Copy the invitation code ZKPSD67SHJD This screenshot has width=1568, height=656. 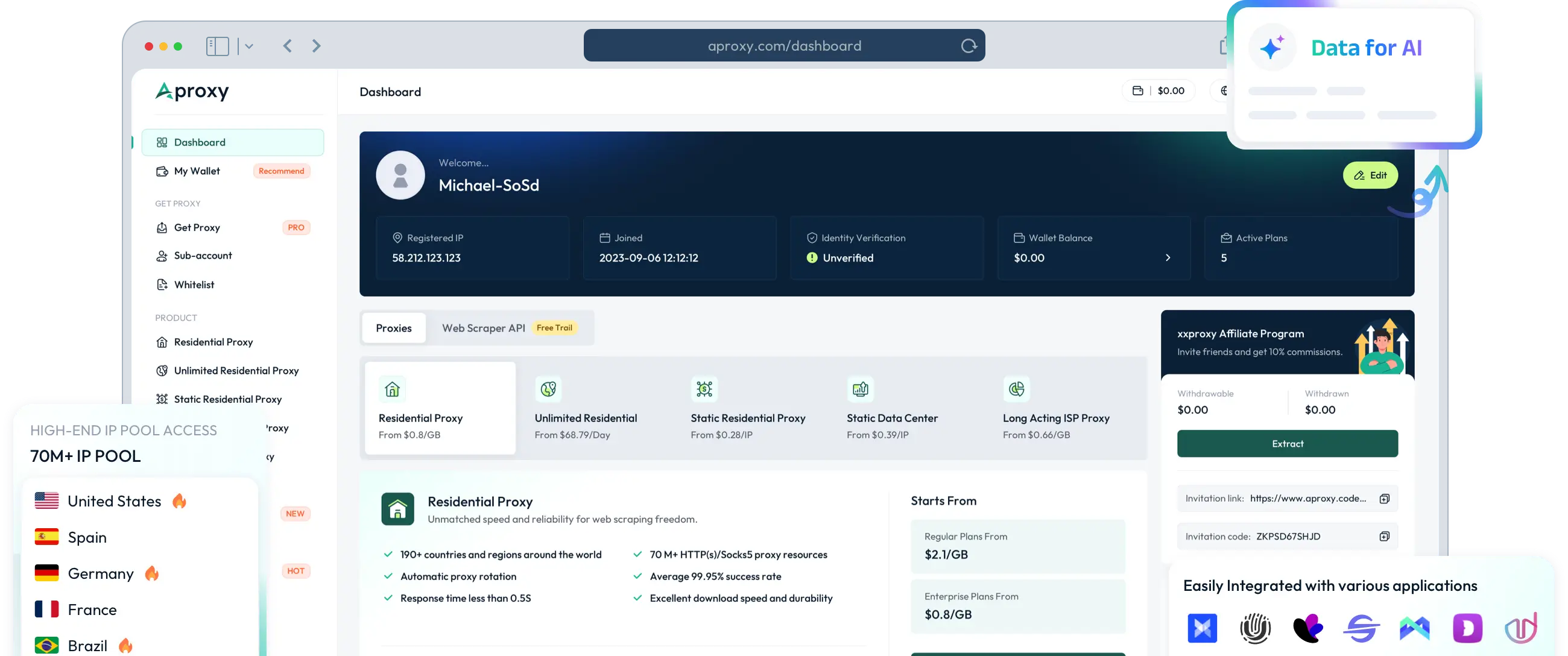coord(1384,536)
